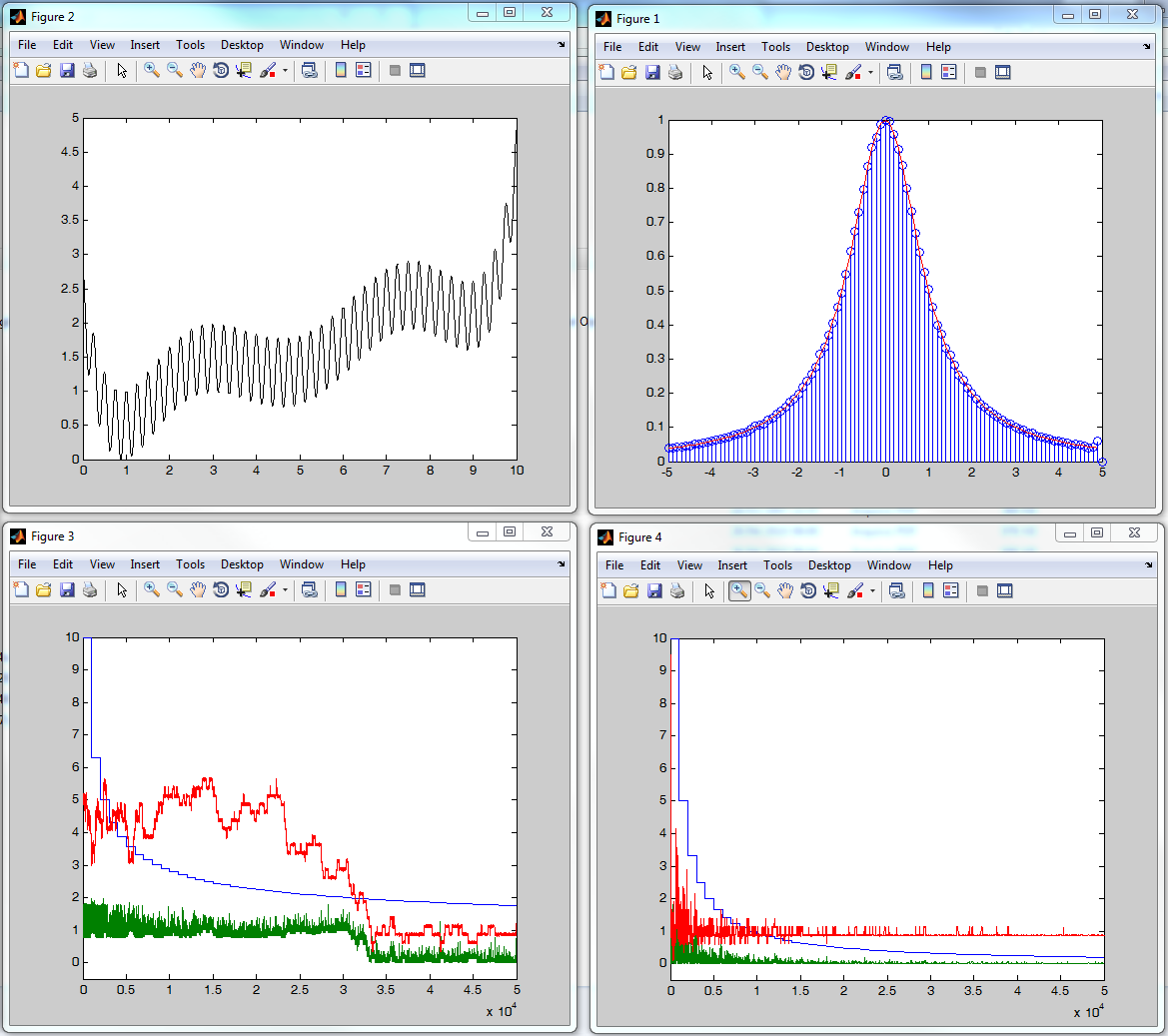The width and height of the screenshot is (1168, 1036).
Task: Insert Colorbar in Figure 1
Action: 926,72
